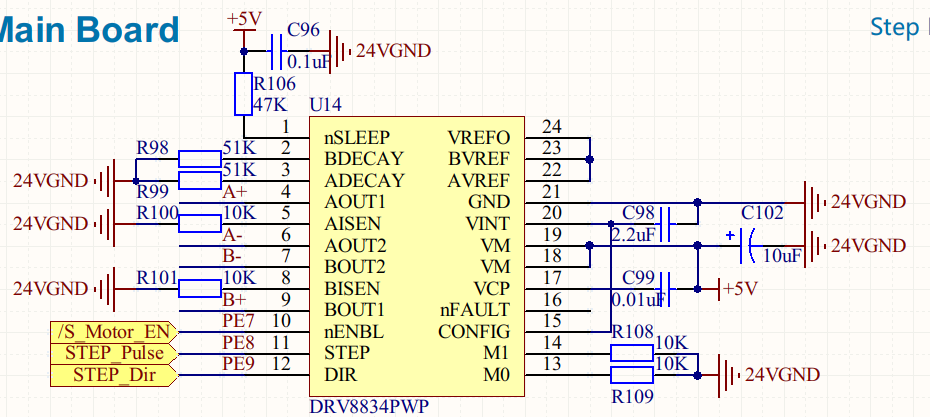The image size is (930, 417).
Task: Click the 47K value of R106
Action: [x=270, y=106]
